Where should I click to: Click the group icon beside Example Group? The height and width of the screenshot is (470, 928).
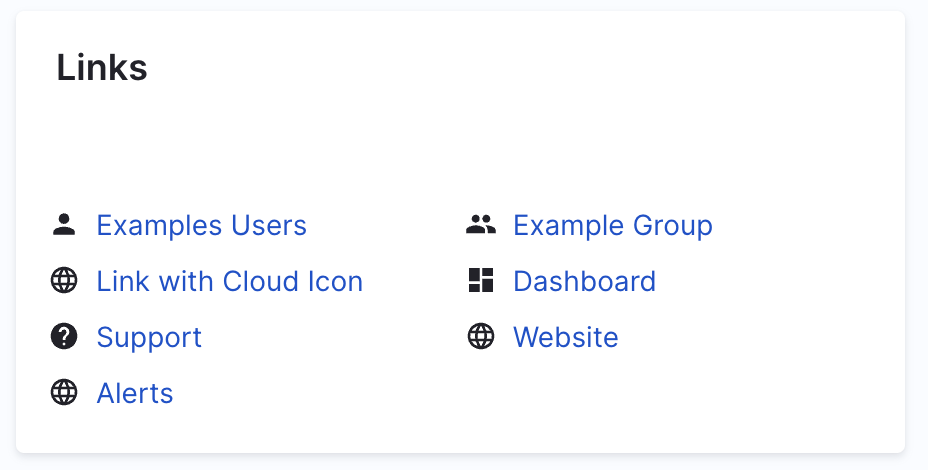(x=481, y=225)
